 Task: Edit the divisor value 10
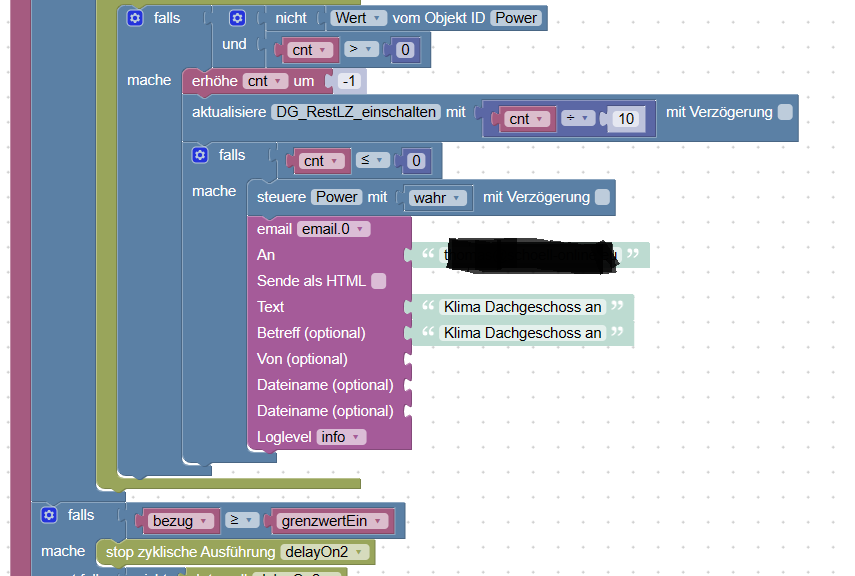click(x=626, y=119)
